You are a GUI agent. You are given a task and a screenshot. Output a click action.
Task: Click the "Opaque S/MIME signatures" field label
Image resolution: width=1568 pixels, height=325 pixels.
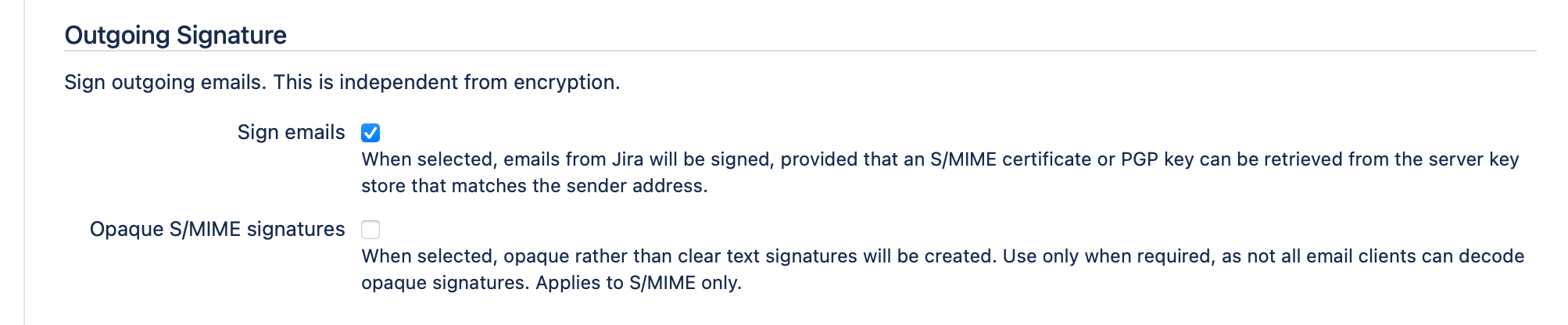(x=217, y=230)
